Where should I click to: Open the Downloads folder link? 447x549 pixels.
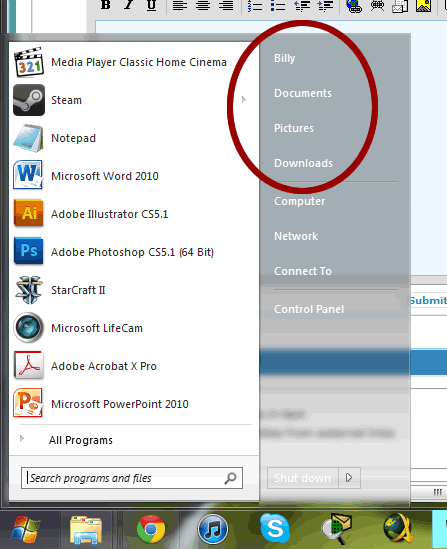click(303, 163)
